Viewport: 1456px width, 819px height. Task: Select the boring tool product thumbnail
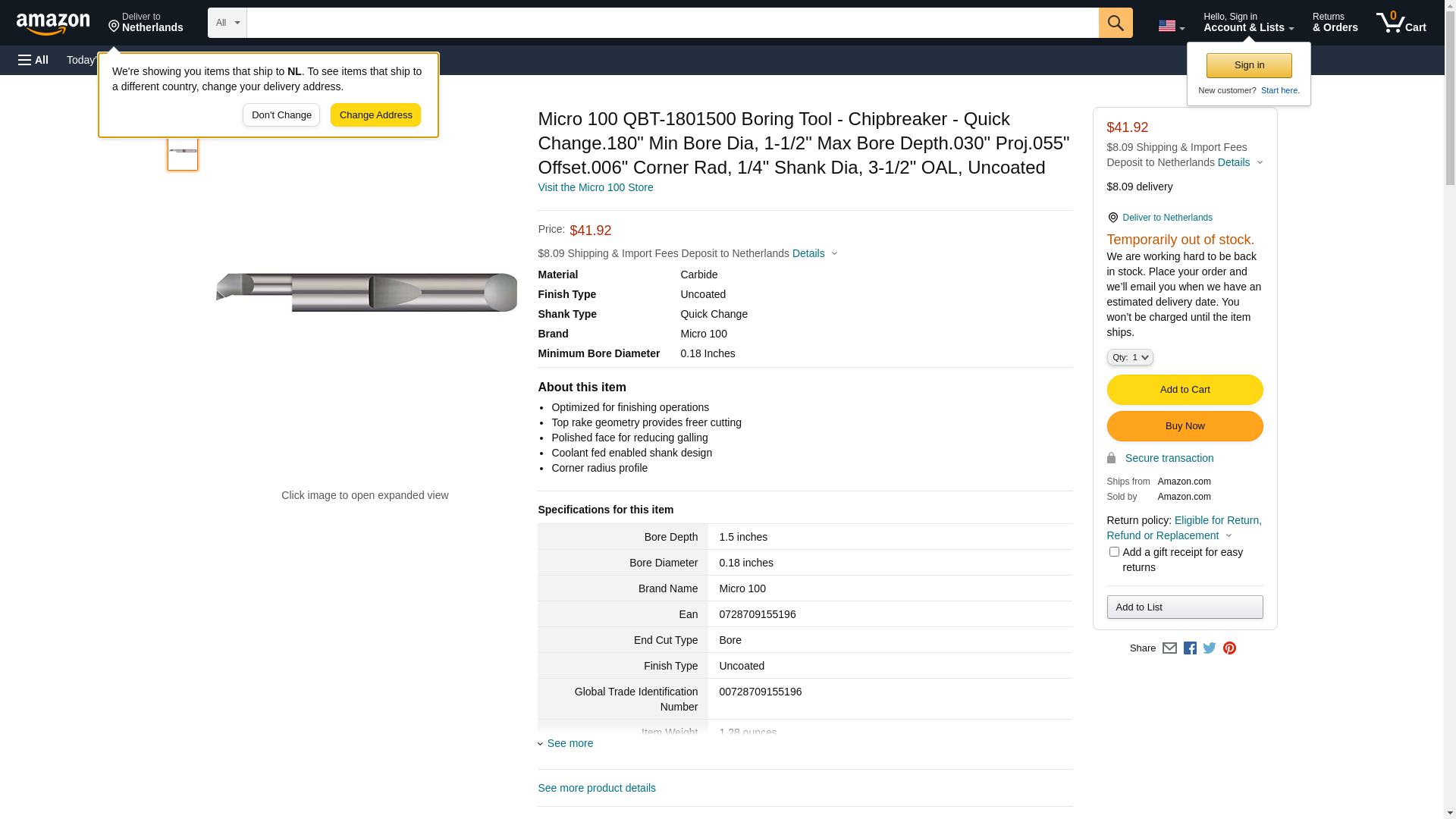coord(183,152)
